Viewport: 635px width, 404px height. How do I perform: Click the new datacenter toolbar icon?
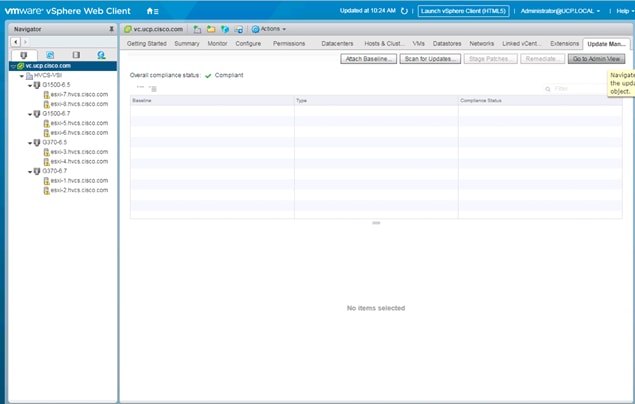click(197, 29)
